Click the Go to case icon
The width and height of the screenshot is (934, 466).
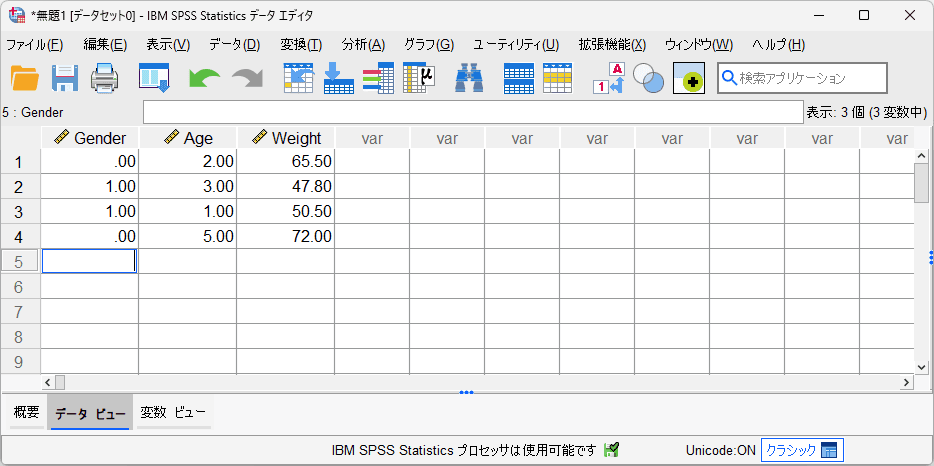point(298,78)
